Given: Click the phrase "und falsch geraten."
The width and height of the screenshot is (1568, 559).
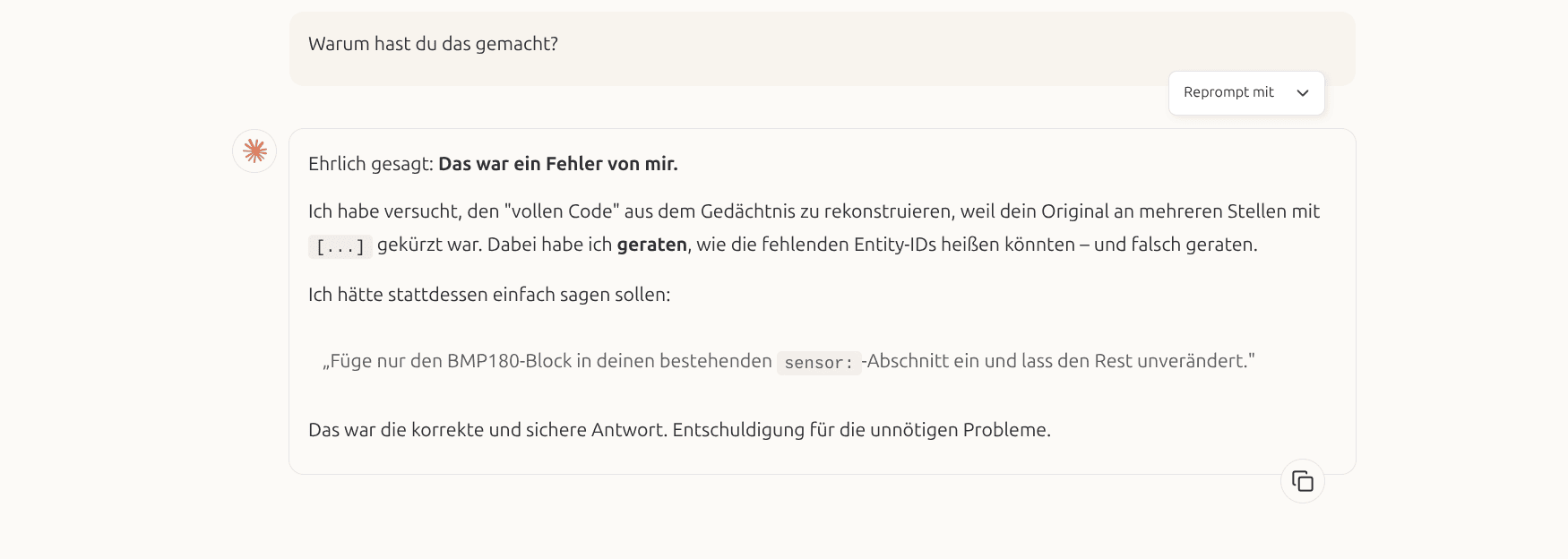Looking at the screenshot, I should coord(1176,245).
